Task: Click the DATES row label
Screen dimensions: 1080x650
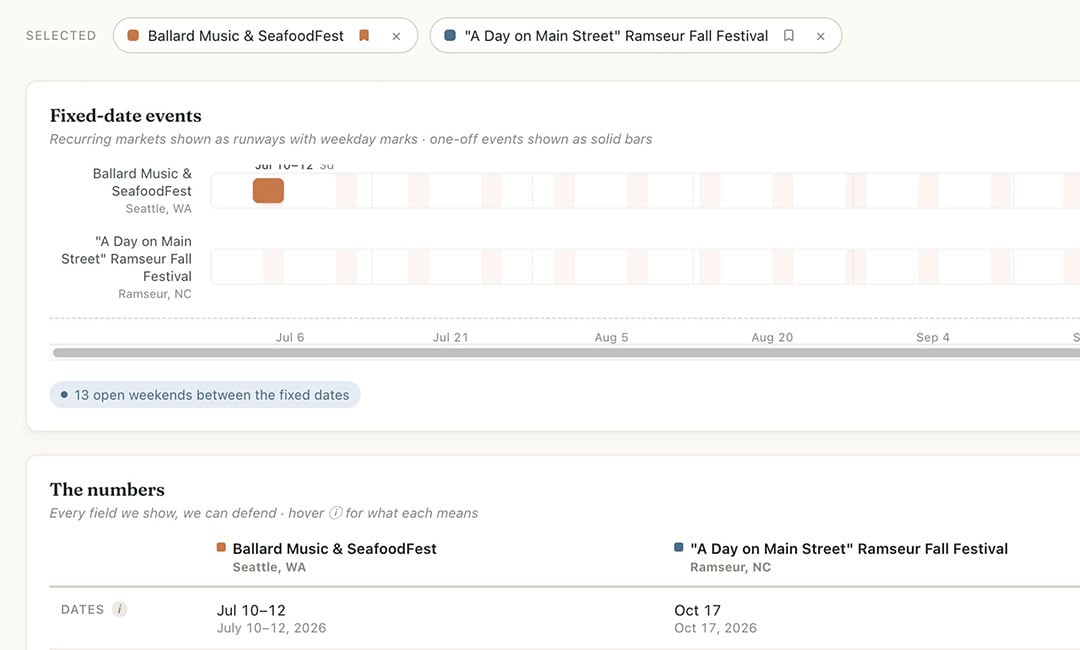Action: click(83, 609)
